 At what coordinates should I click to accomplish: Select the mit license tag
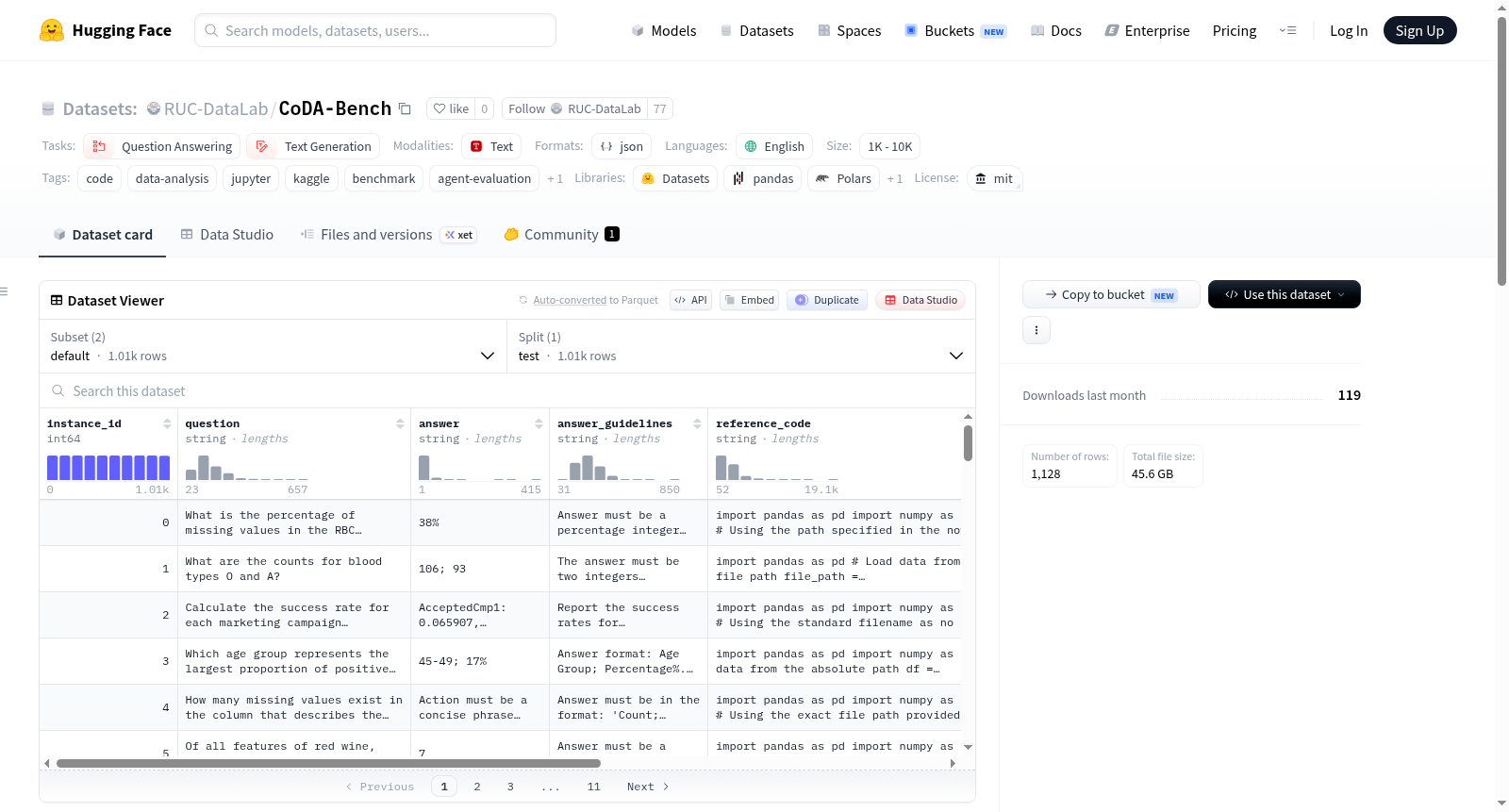point(994,178)
